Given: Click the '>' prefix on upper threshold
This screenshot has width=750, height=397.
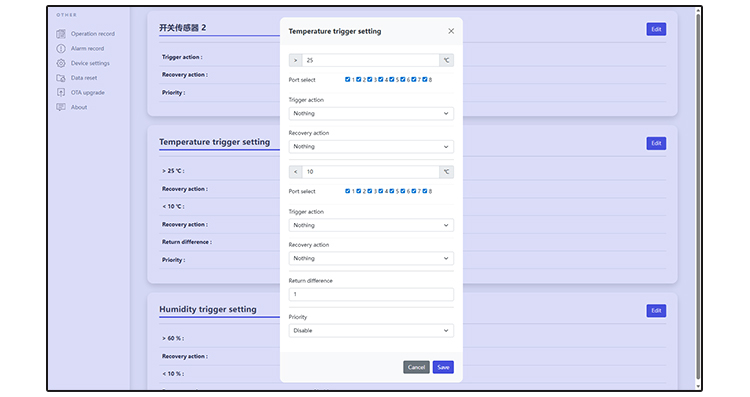Looking at the screenshot, I should [296, 60].
